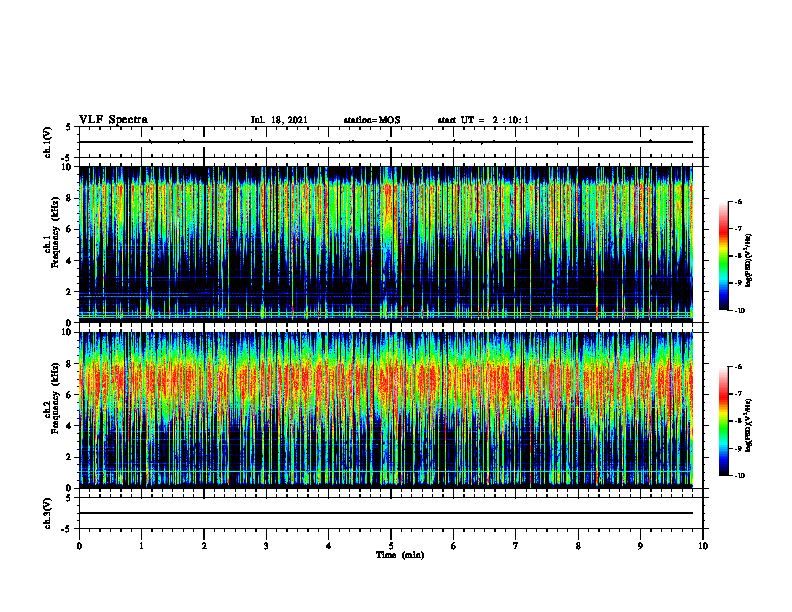792x612 pixels.
Task: Click the '4' kHz tick on ch.1 axis
Action: click(x=70, y=260)
